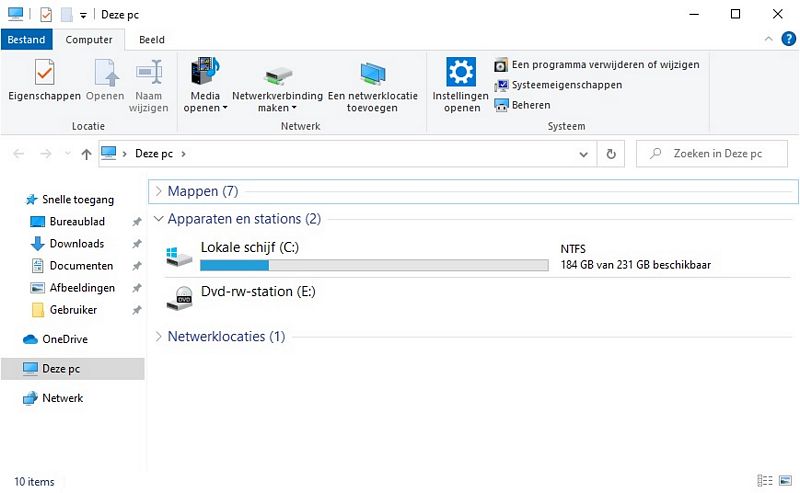
Task: Open the Media openen ribbon icon
Action: point(205,74)
